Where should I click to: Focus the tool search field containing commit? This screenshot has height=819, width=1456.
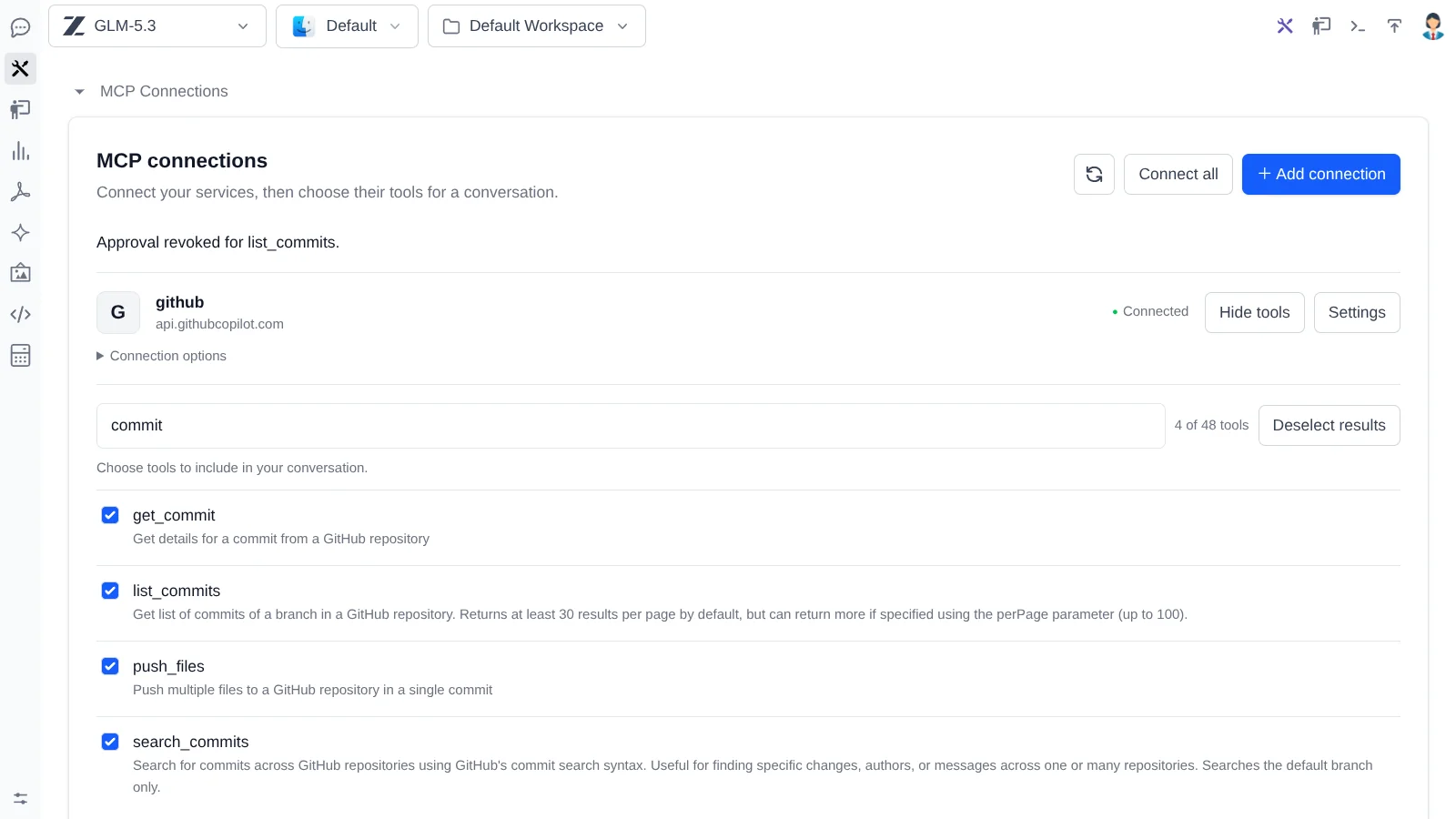click(631, 426)
